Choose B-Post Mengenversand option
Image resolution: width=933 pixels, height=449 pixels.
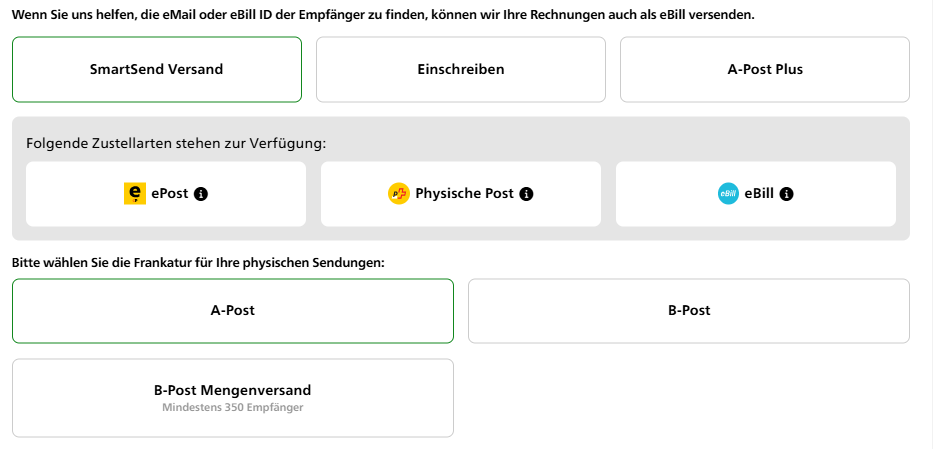pyautogui.click(x=233, y=398)
